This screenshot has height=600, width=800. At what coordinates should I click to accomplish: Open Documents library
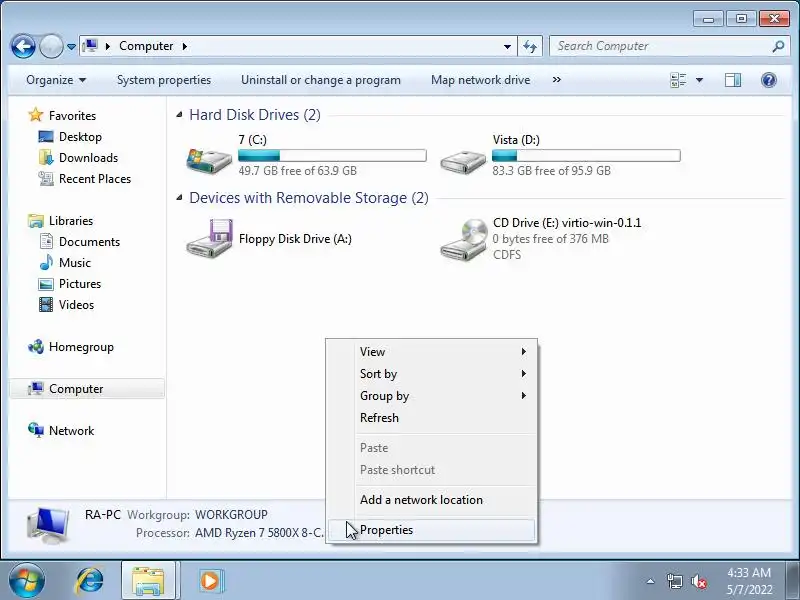point(89,242)
